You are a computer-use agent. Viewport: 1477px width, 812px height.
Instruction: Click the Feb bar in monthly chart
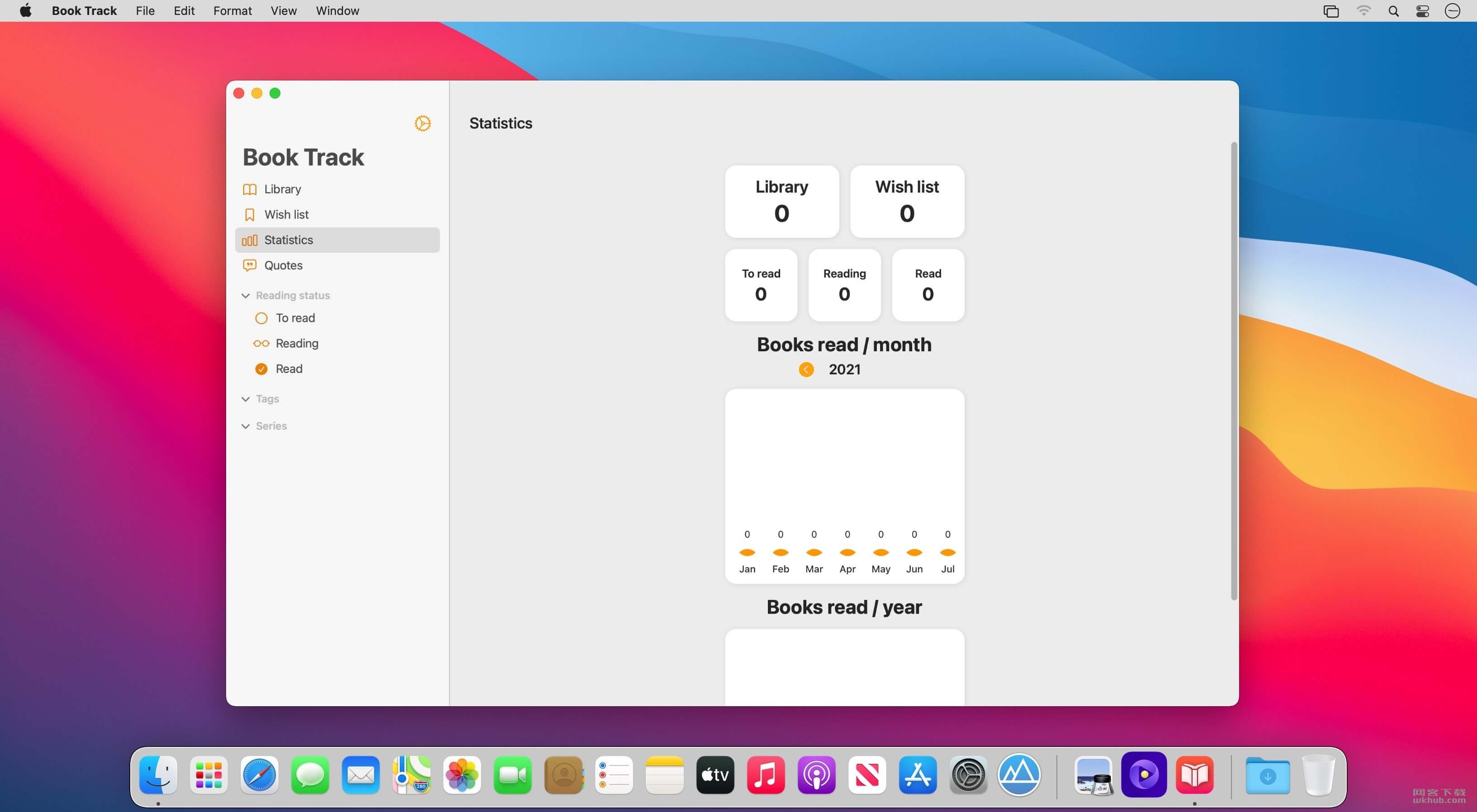[x=781, y=552]
